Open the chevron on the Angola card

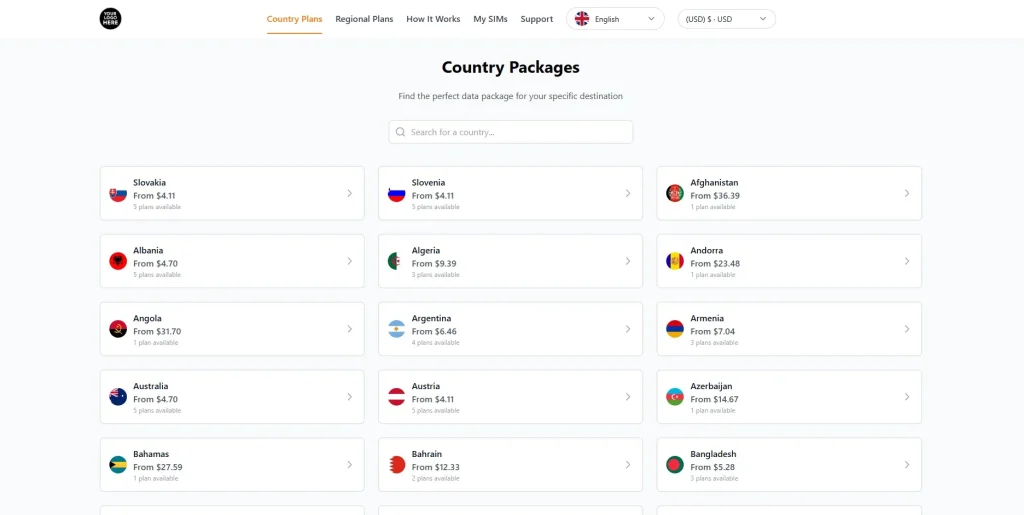[x=349, y=329]
